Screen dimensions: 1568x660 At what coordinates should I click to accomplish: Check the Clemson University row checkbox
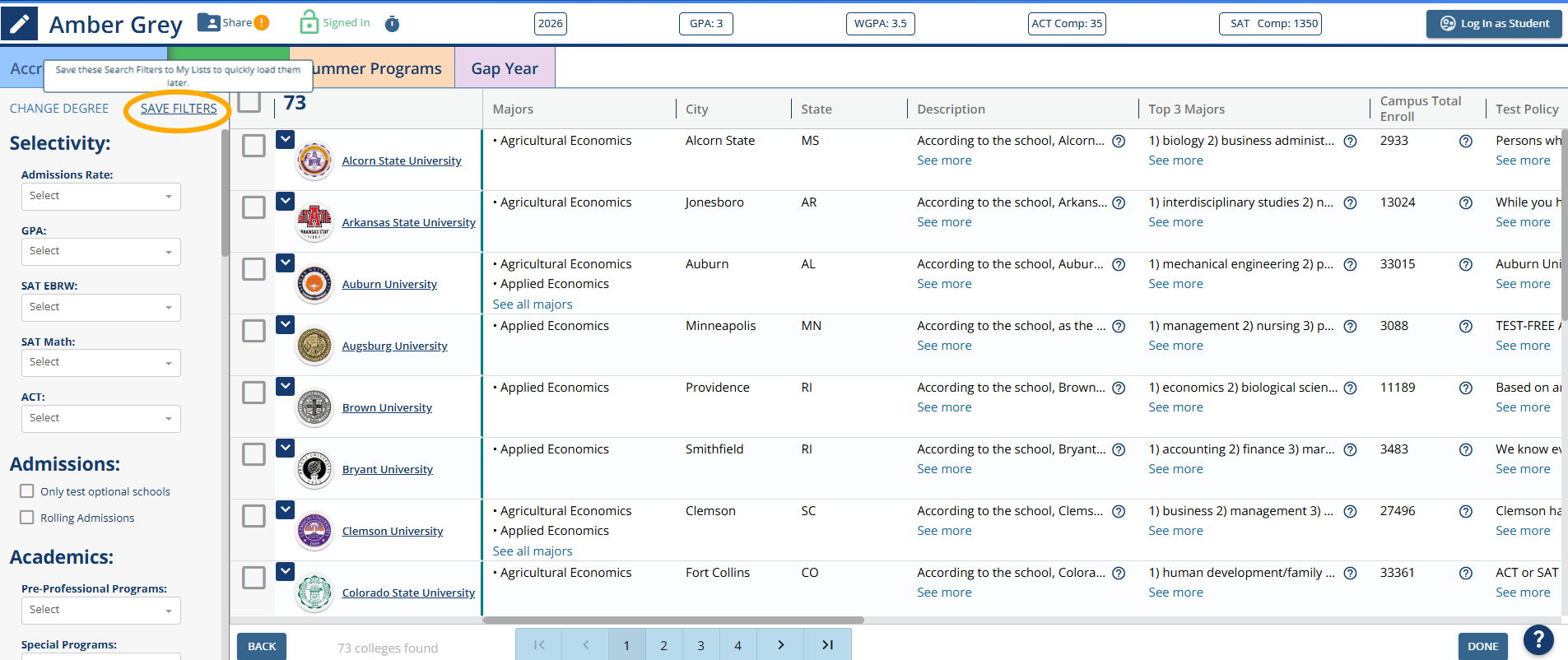click(254, 516)
